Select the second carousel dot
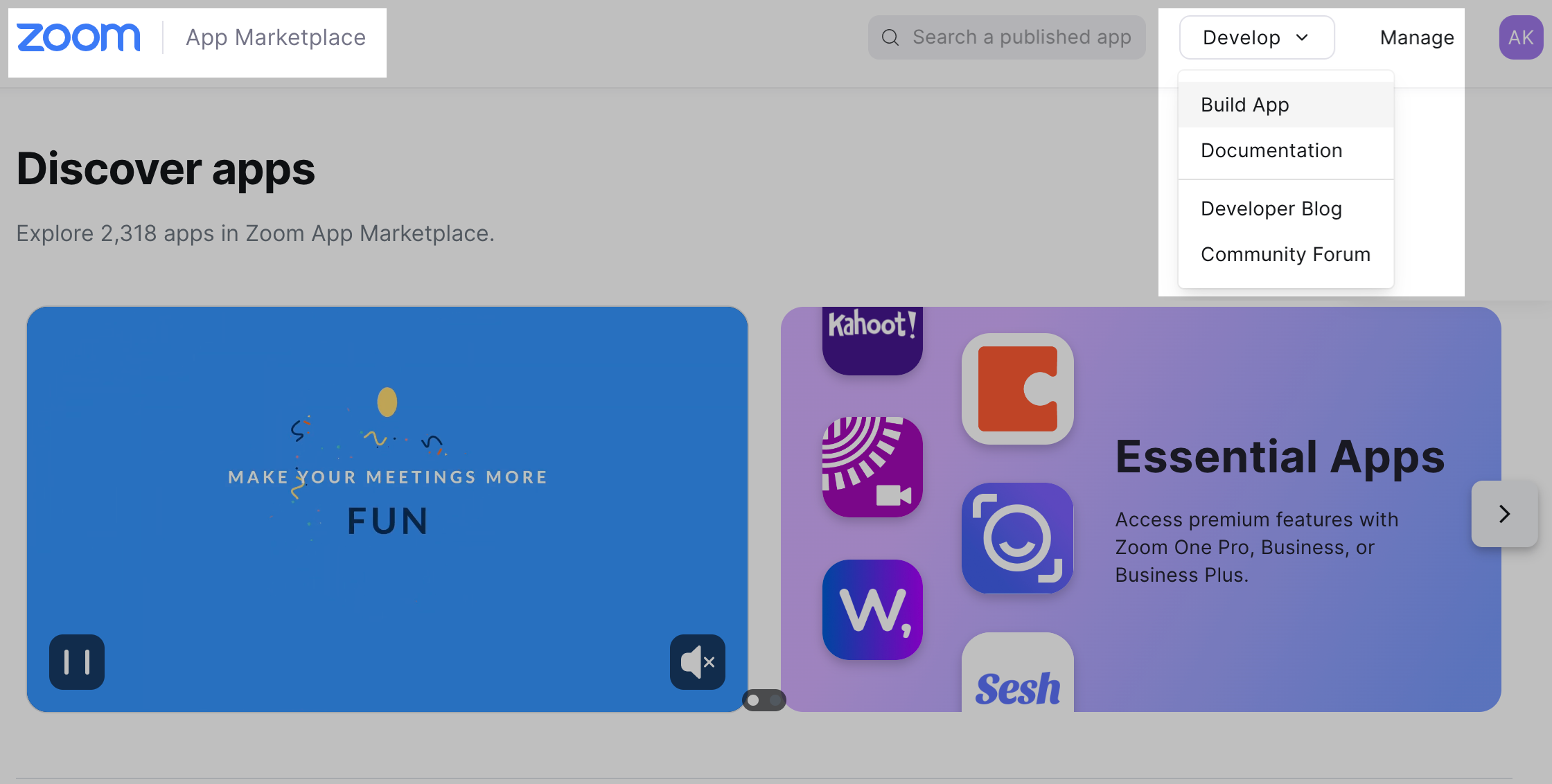The image size is (1552, 784). (x=775, y=700)
